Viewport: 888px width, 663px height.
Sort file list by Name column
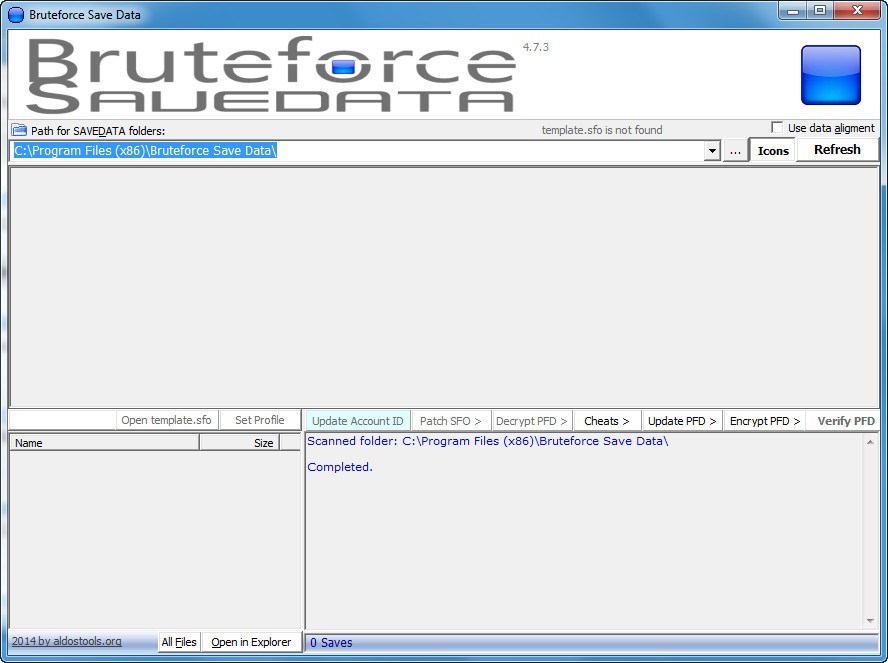pos(104,443)
